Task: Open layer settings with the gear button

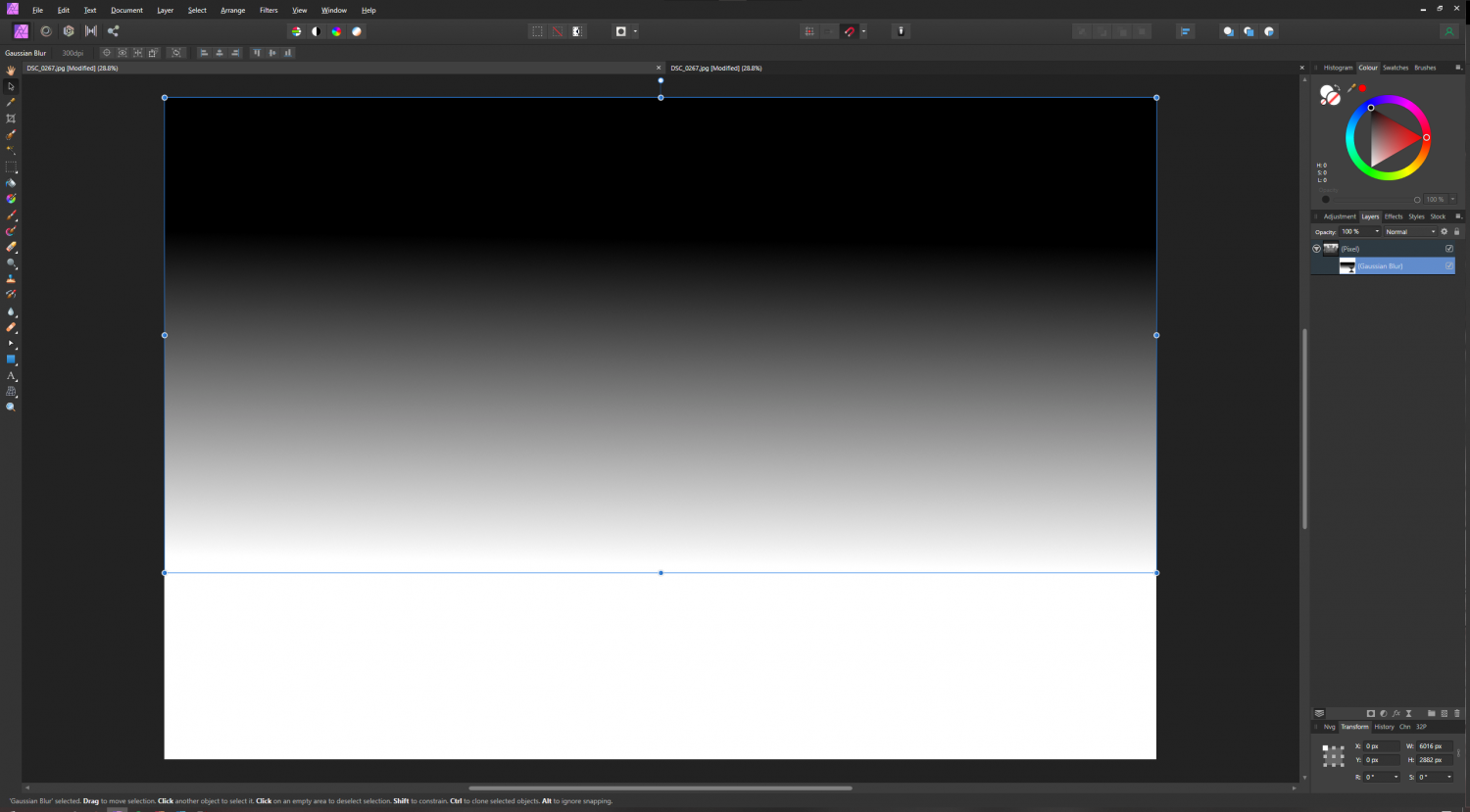Action: click(x=1445, y=231)
